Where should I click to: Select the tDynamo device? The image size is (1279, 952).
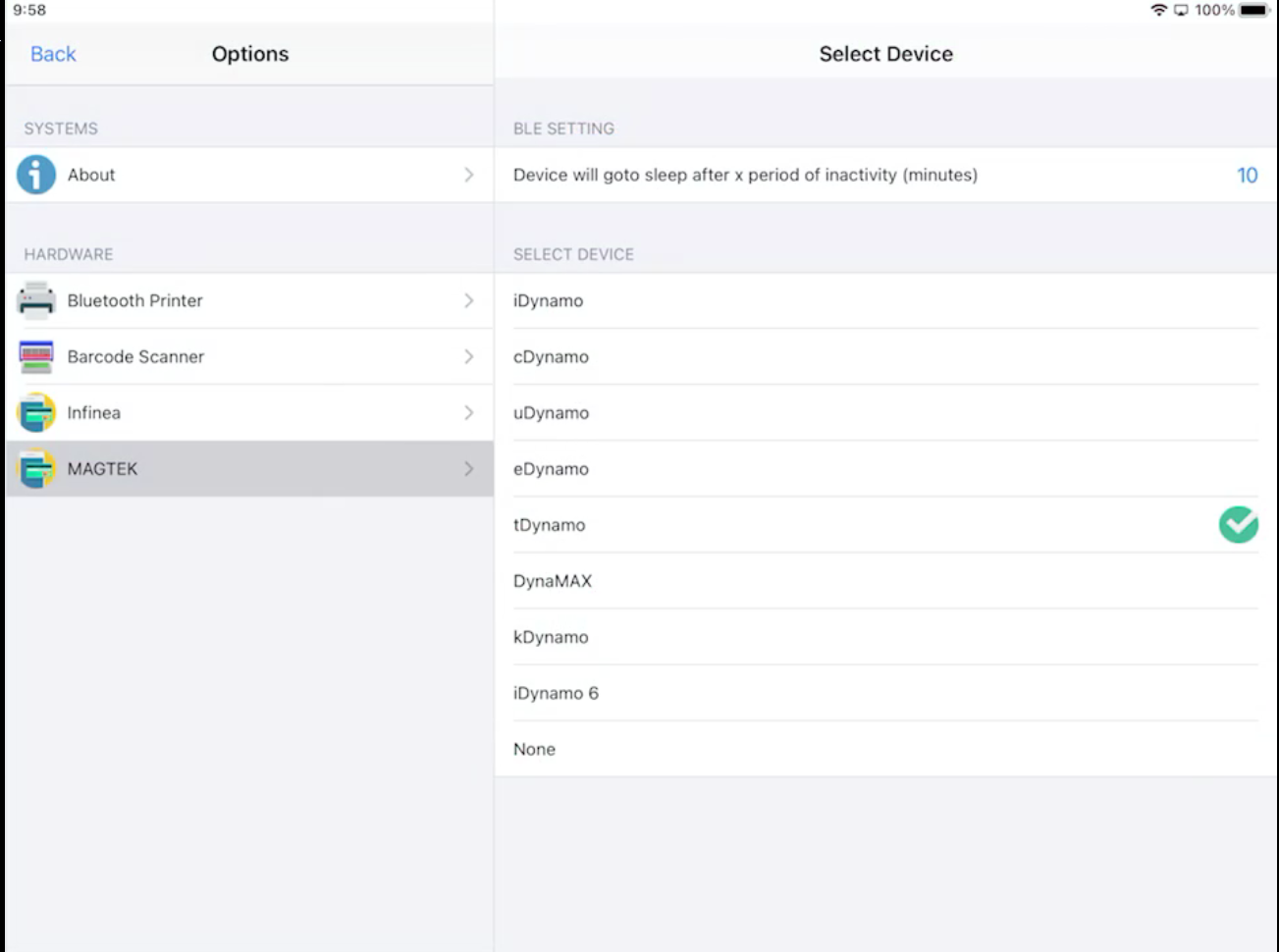pyautogui.click(x=885, y=524)
